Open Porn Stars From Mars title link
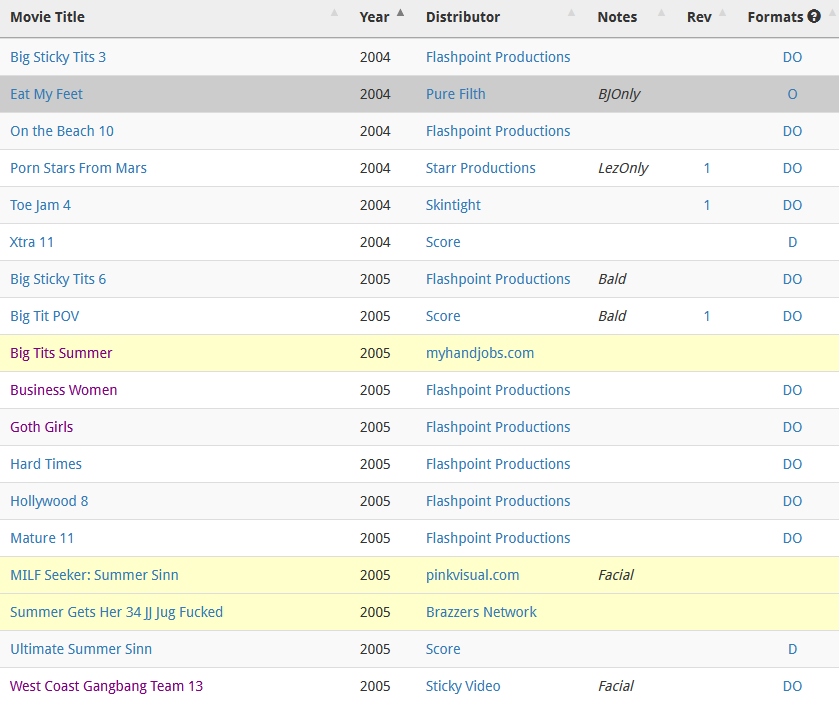The image size is (839, 704). tap(78, 168)
